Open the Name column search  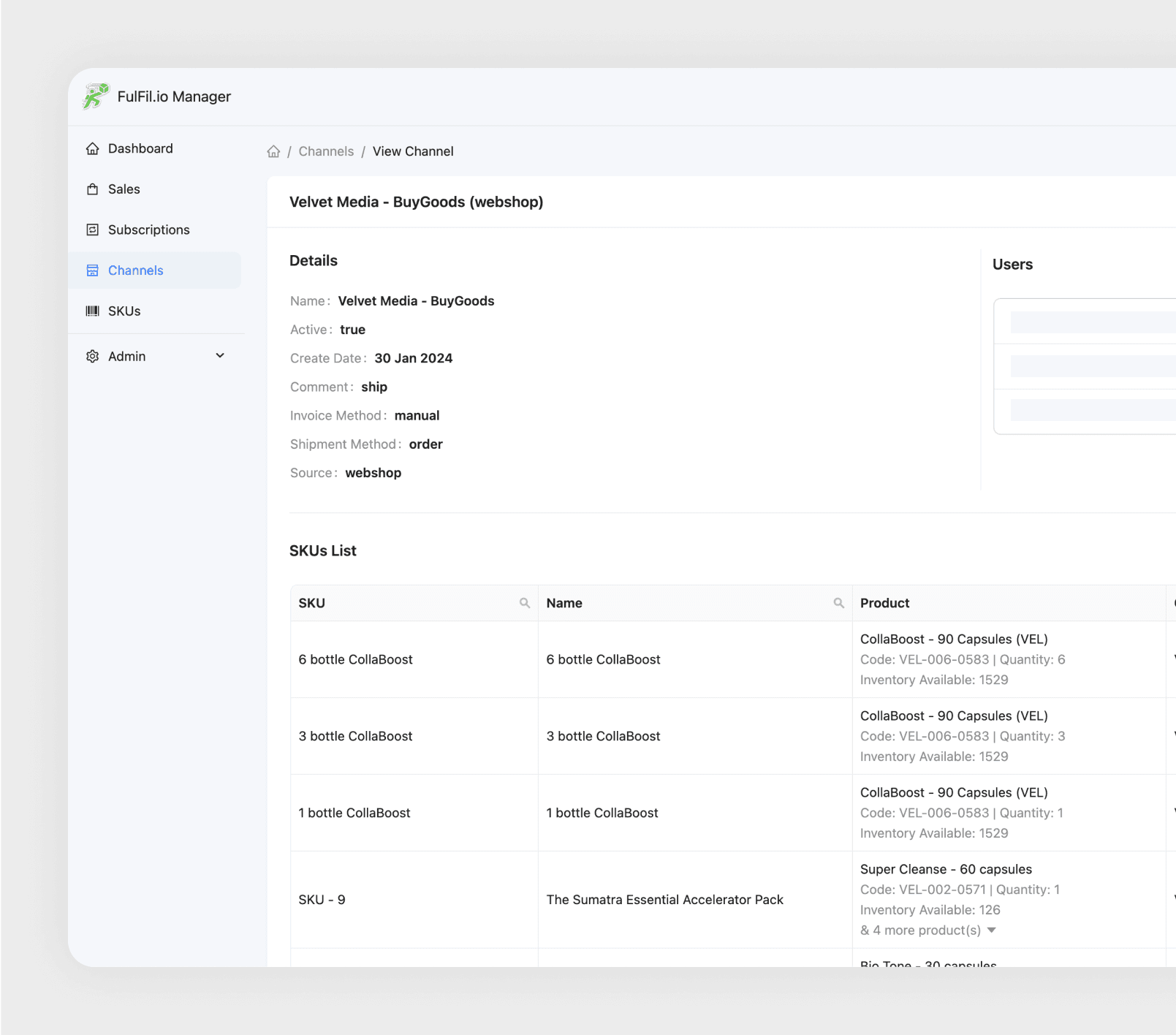click(838, 603)
